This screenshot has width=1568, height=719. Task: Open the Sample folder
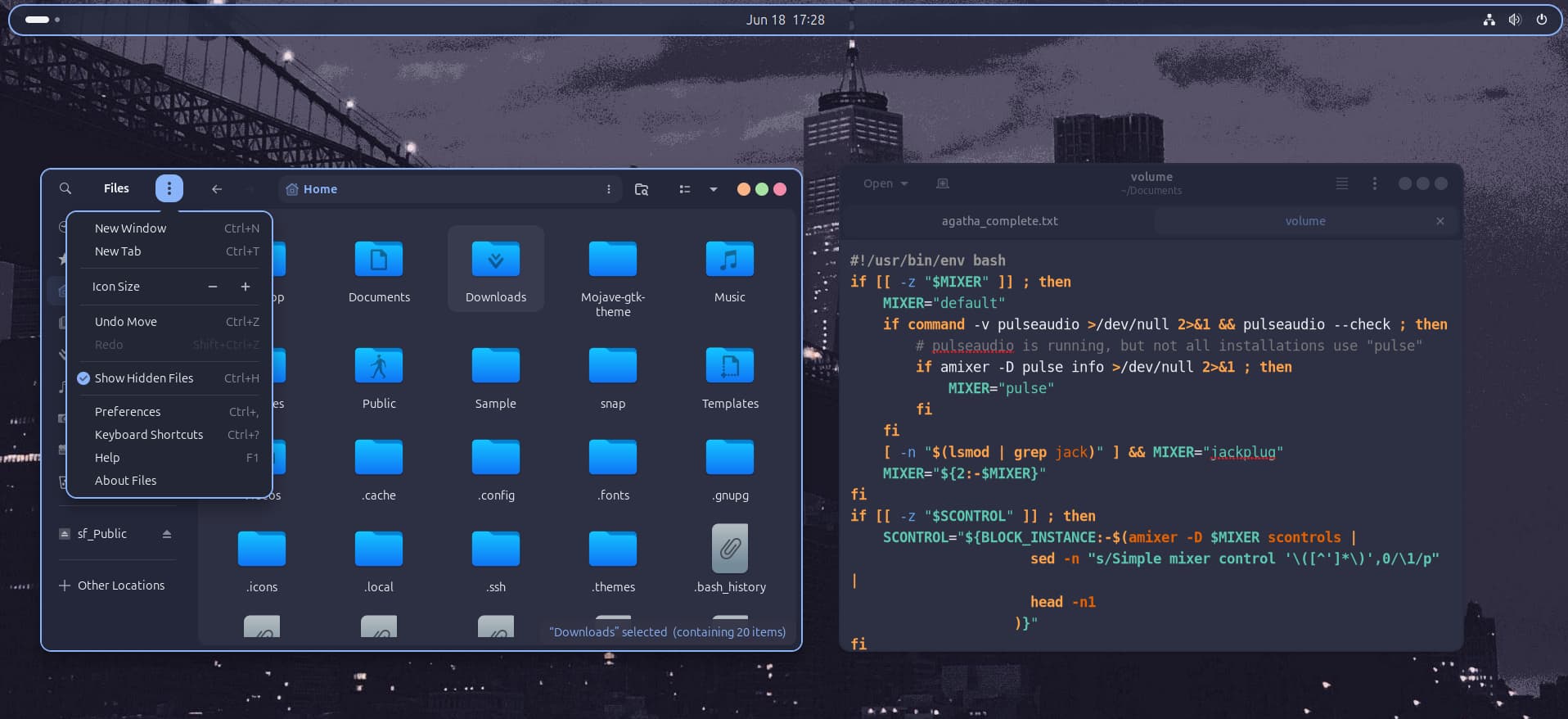tap(496, 378)
